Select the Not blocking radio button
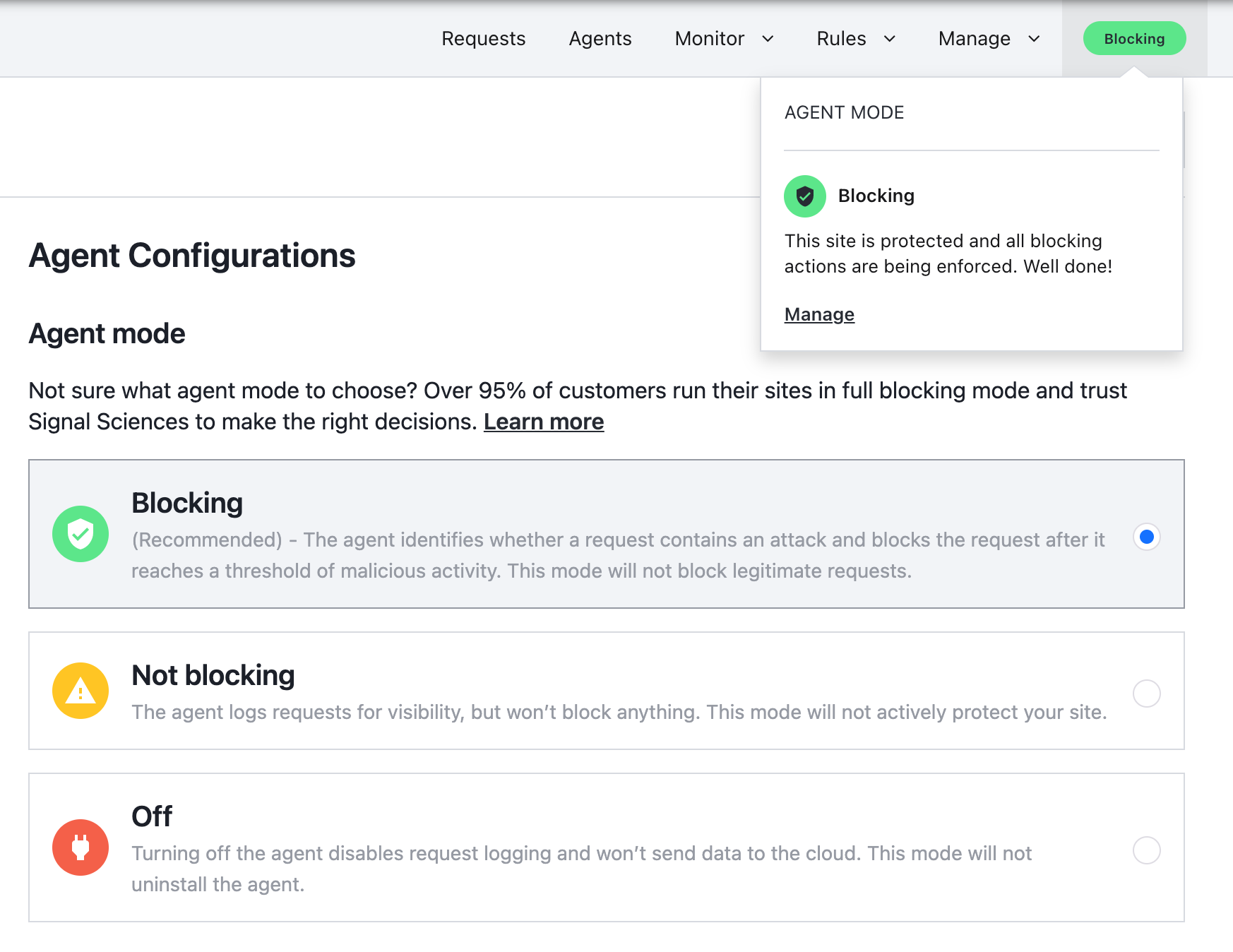The height and width of the screenshot is (952, 1233). (x=1146, y=694)
